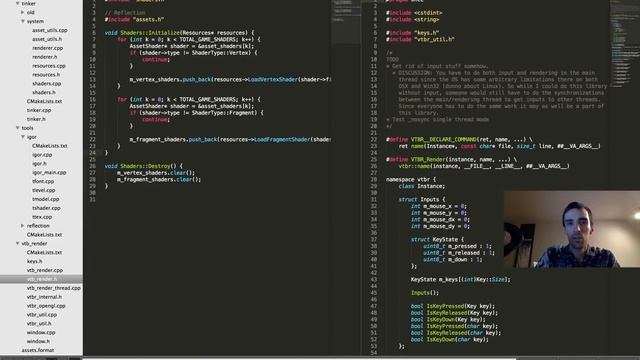Open vtbr_internal.h file
This screenshot has width=640, height=360.
[44, 297]
